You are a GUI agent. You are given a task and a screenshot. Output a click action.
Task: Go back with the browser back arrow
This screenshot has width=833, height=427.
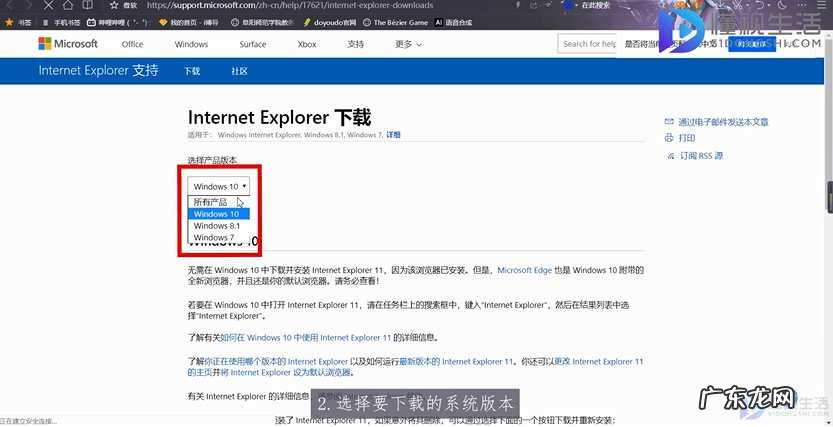(x=10, y=5)
